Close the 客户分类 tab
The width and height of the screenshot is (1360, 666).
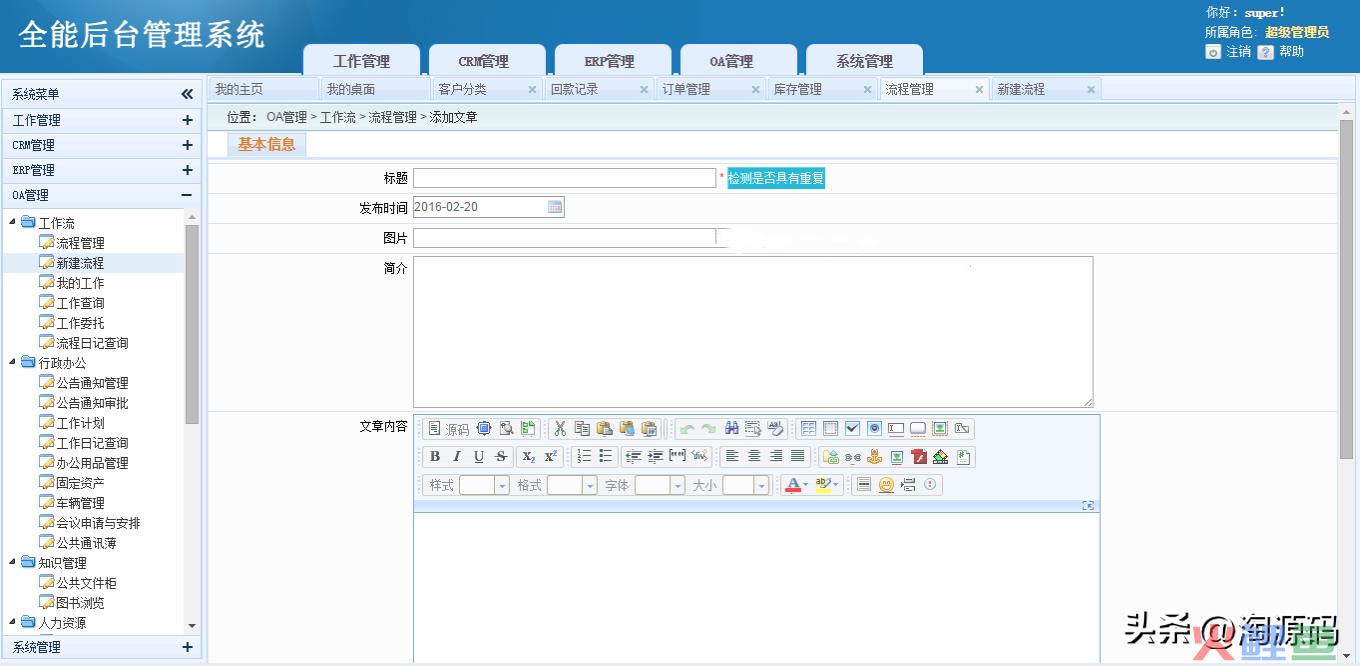[532, 90]
